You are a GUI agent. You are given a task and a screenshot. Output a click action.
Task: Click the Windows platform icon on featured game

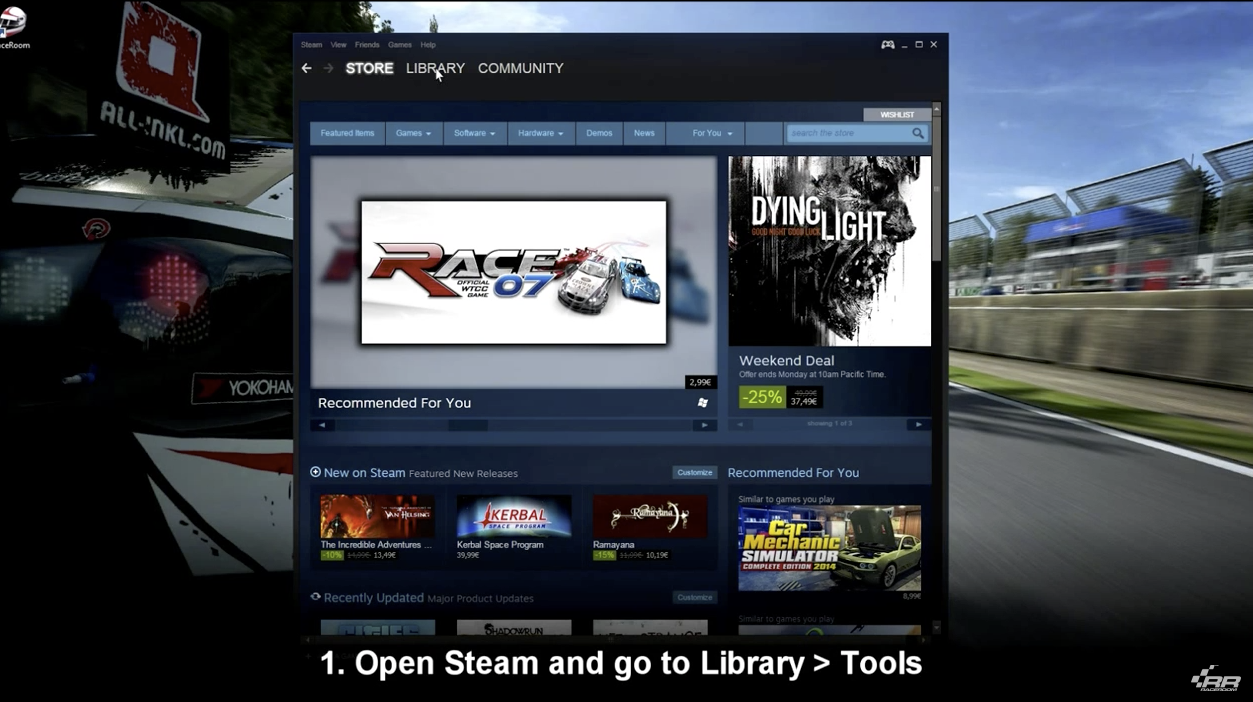point(703,402)
